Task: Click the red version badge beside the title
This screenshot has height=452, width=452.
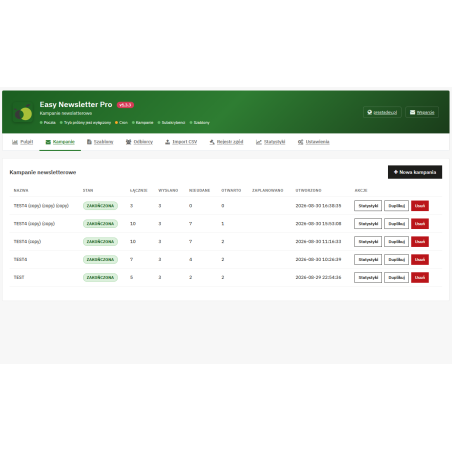Action: 125,105
